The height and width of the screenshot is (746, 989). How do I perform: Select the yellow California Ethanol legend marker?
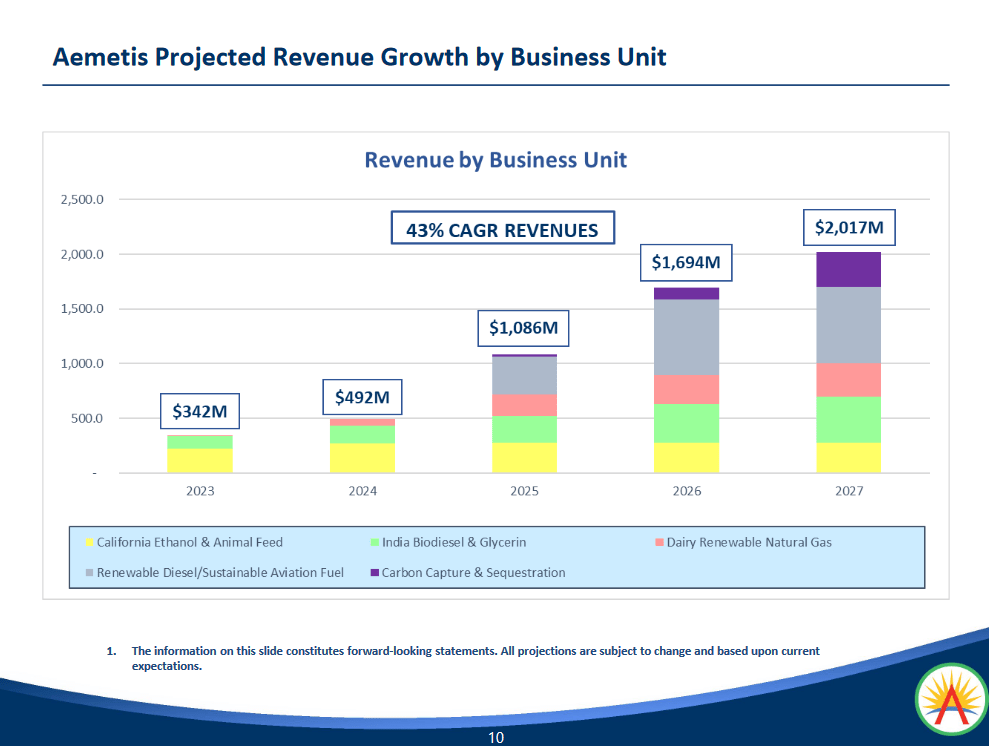(x=88, y=542)
